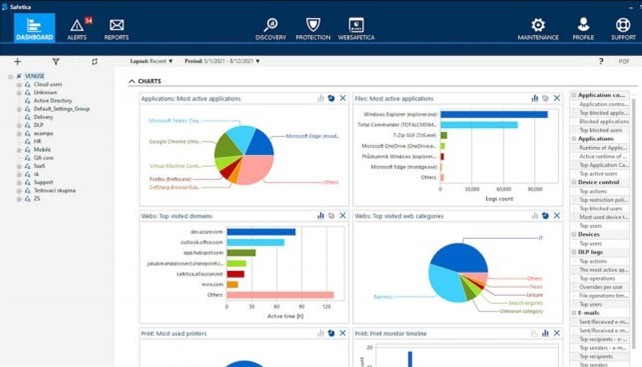Switch the Webs: Top visited domains chart to pie view
Image resolution: width=642 pixels, height=367 pixels.
point(331,215)
